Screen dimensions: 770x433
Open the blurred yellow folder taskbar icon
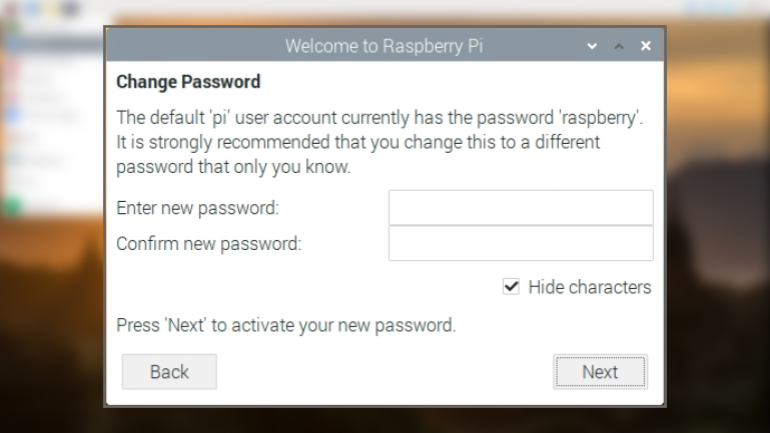tap(52, 8)
